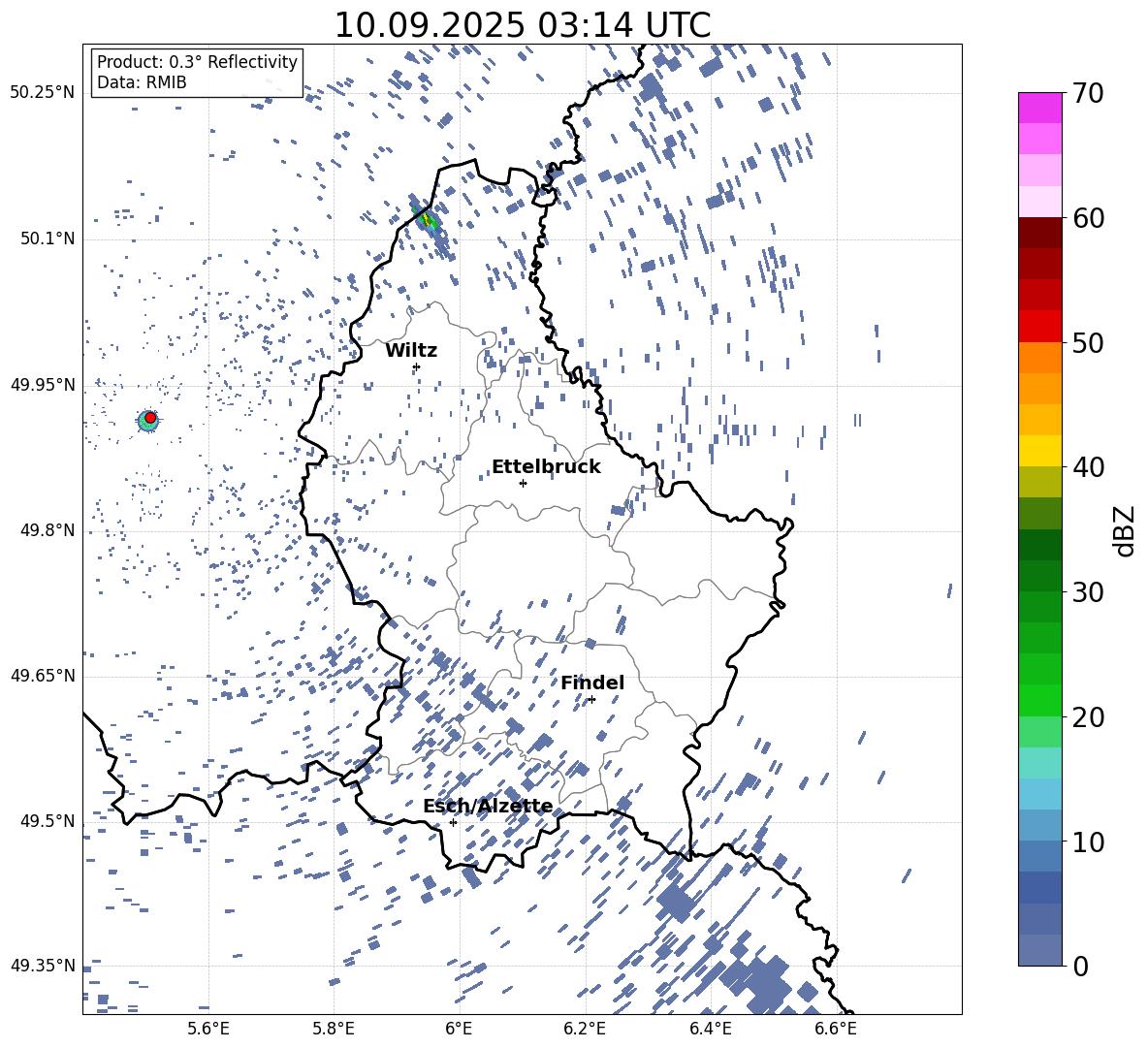
Task: Click the 6.6°E longitude label
Action: (836, 1029)
